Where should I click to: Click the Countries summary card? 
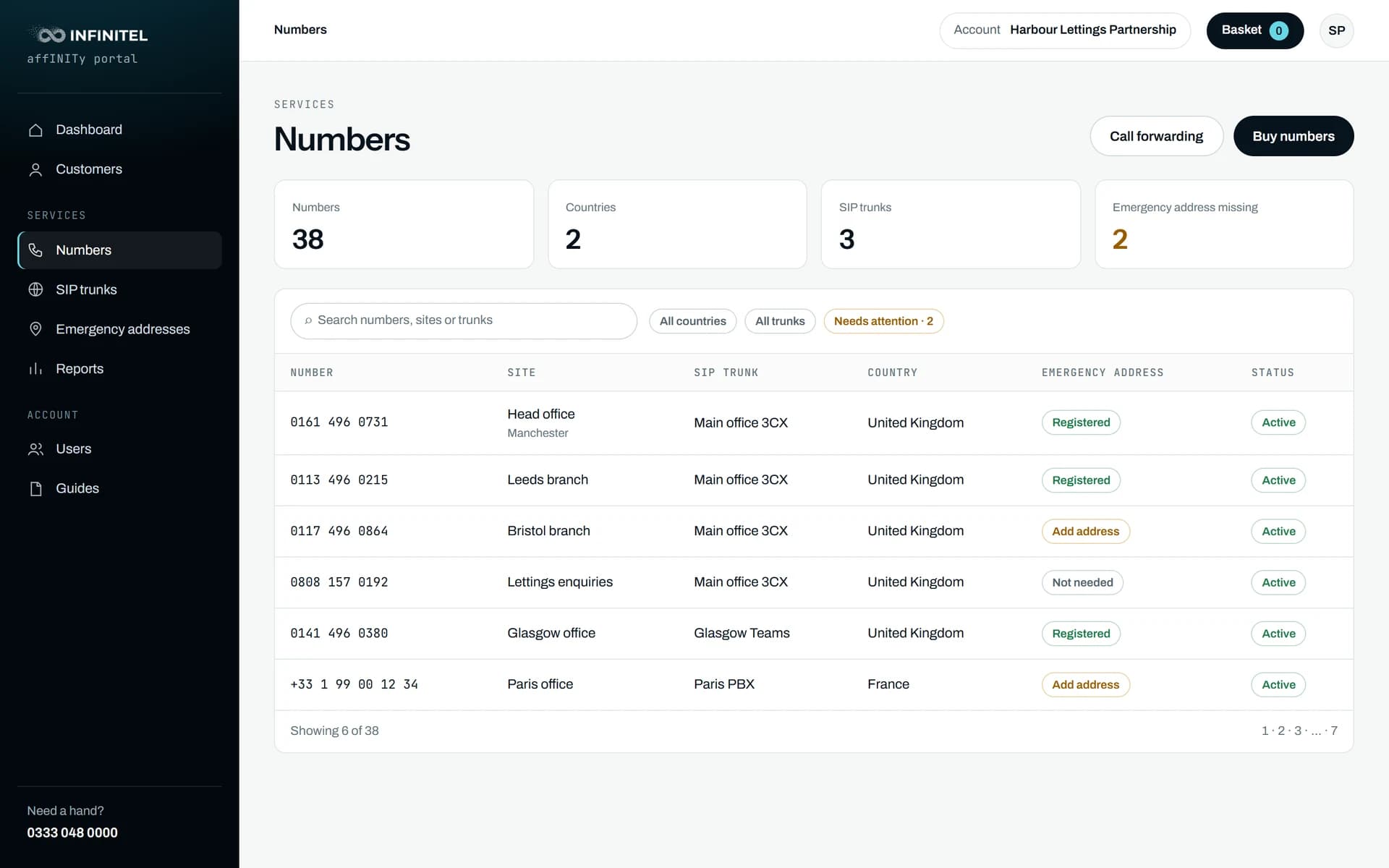[677, 224]
